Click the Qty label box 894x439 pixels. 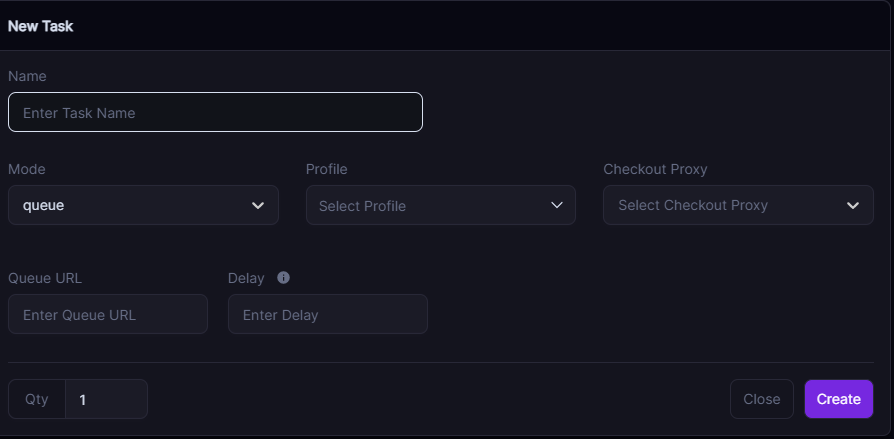point(37,399)
